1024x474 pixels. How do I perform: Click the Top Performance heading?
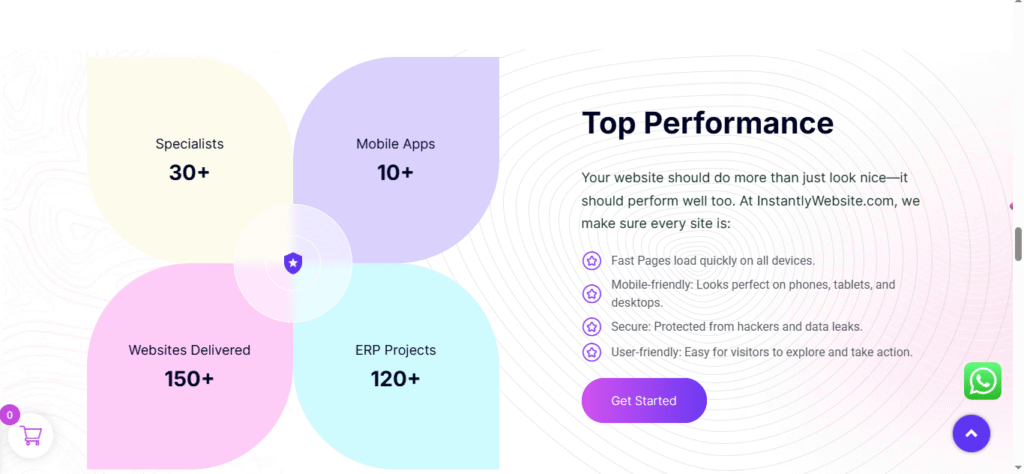707,123
